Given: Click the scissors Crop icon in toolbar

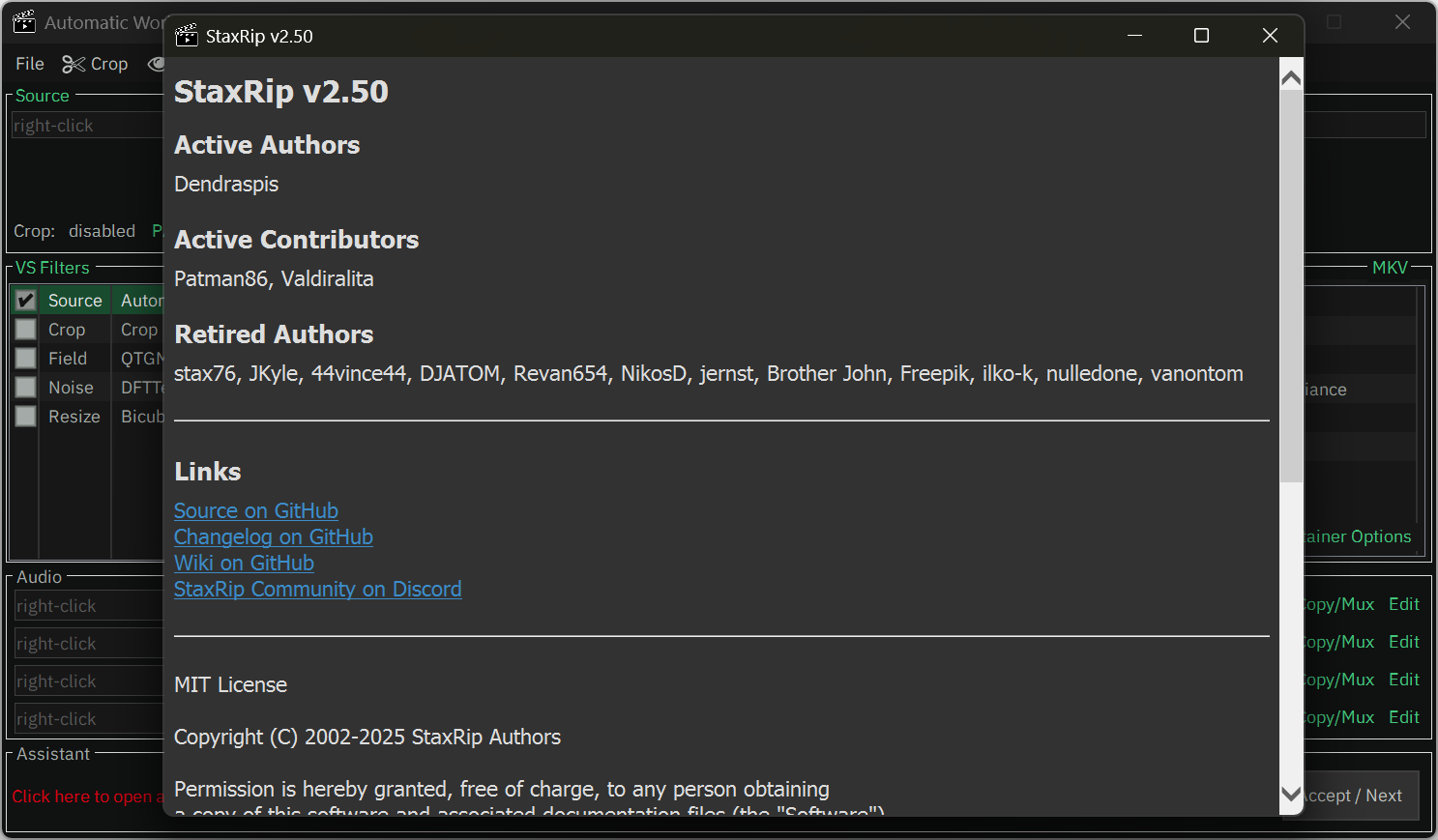Looking at the screenshot, I should pyautogui.click(x=73, y=64).
